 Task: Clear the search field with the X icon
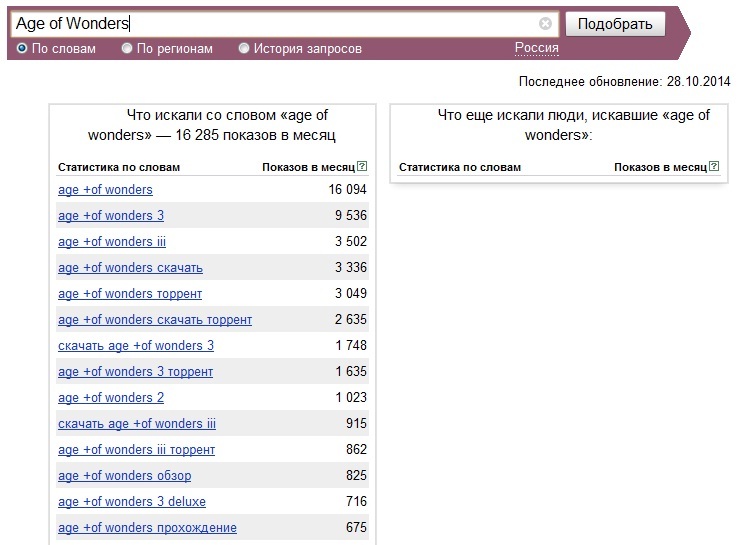click(545, 23)
